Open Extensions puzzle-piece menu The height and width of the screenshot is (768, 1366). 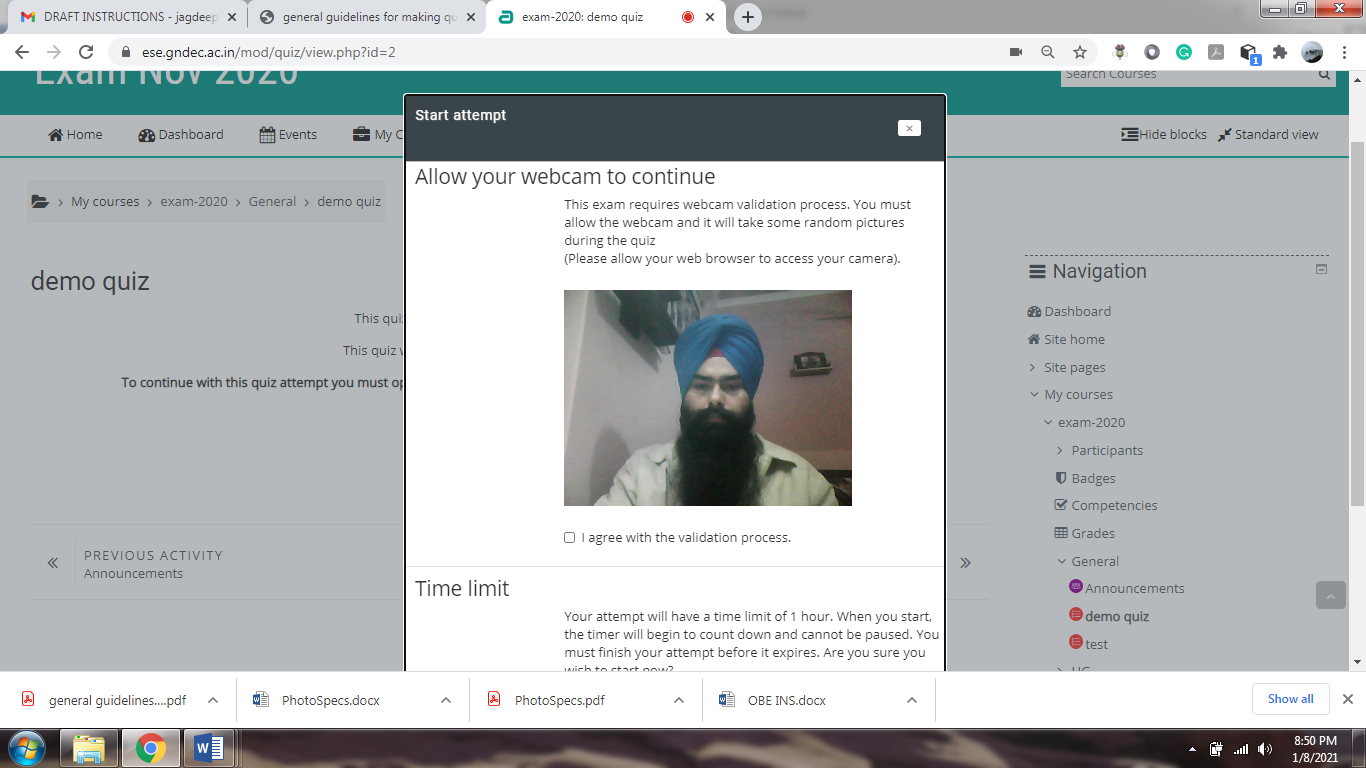(1280, 52)
